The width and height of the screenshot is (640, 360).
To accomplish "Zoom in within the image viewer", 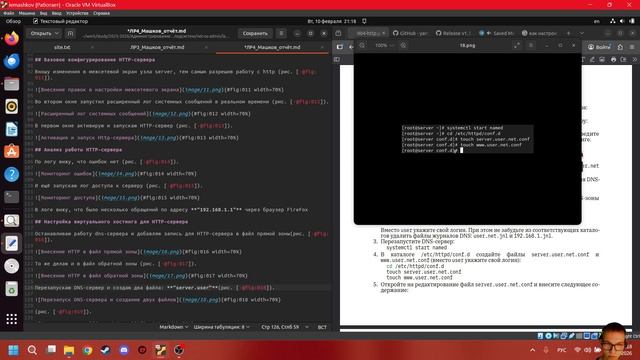I will point(403,45).
